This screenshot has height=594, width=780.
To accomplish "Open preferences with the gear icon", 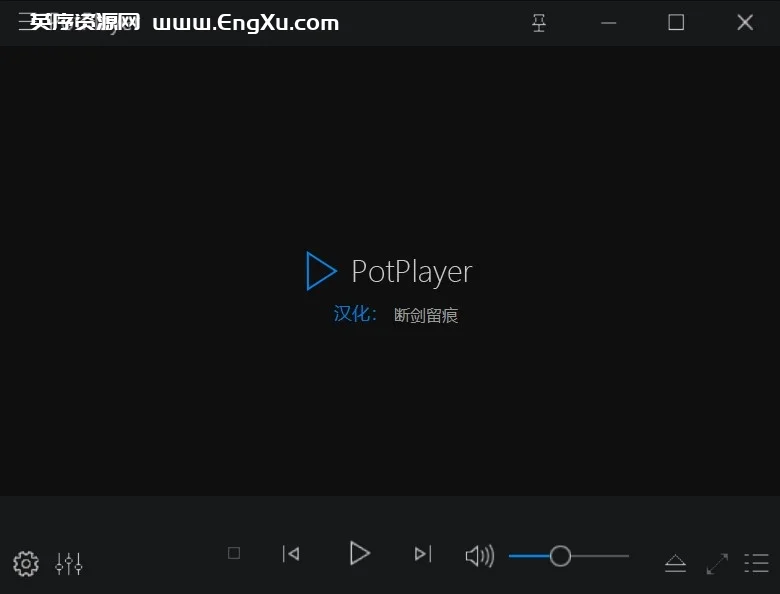I will coord(26,564).
